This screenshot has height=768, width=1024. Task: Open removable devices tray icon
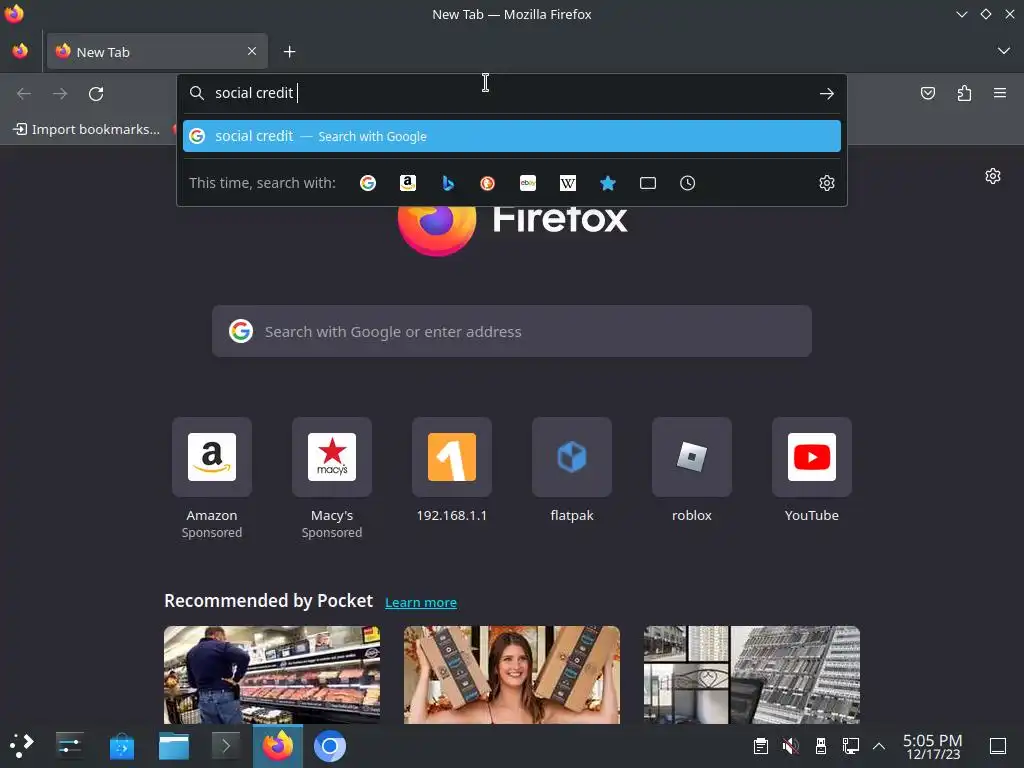(x=821, y=746)
